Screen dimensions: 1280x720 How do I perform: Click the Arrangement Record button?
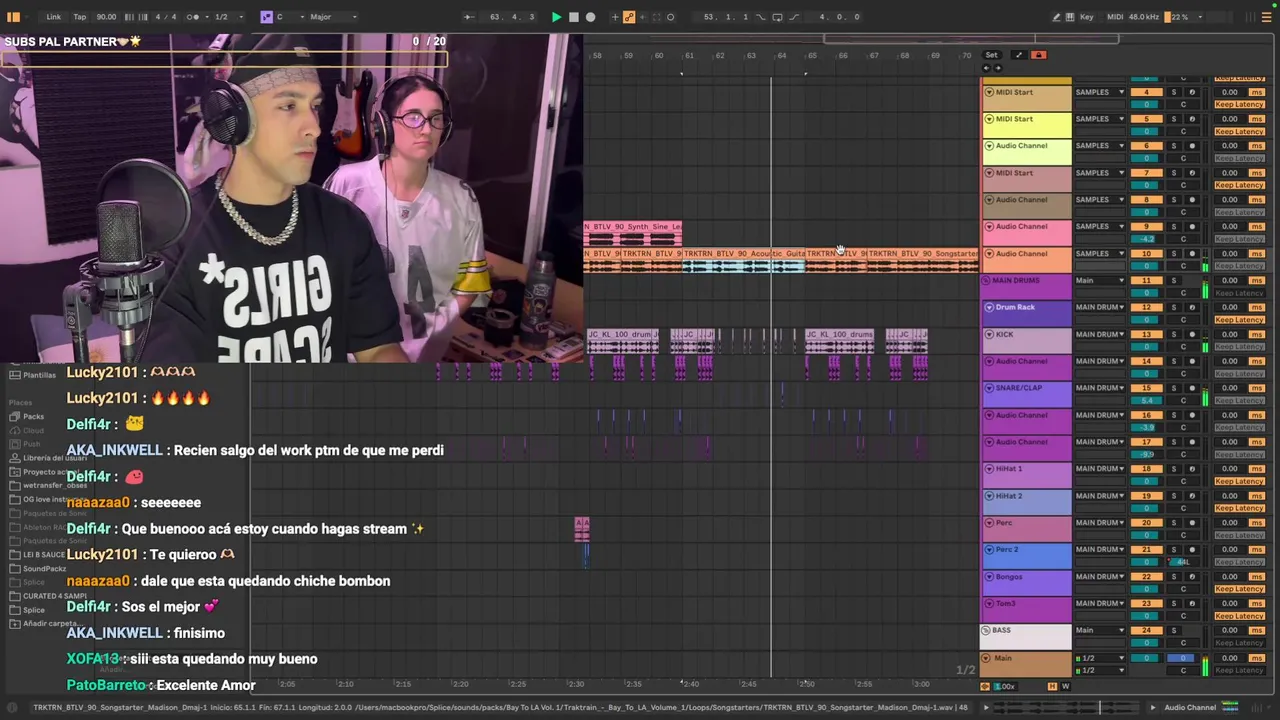(x=590, y=17)
